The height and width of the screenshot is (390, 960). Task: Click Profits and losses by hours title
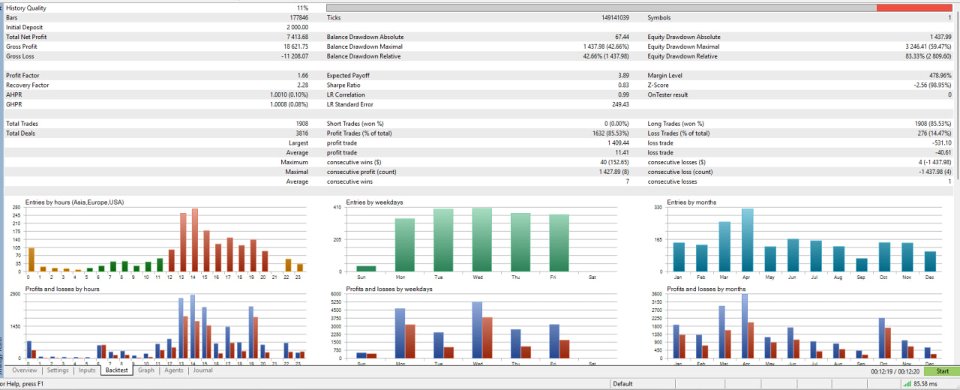click(62, 288)
